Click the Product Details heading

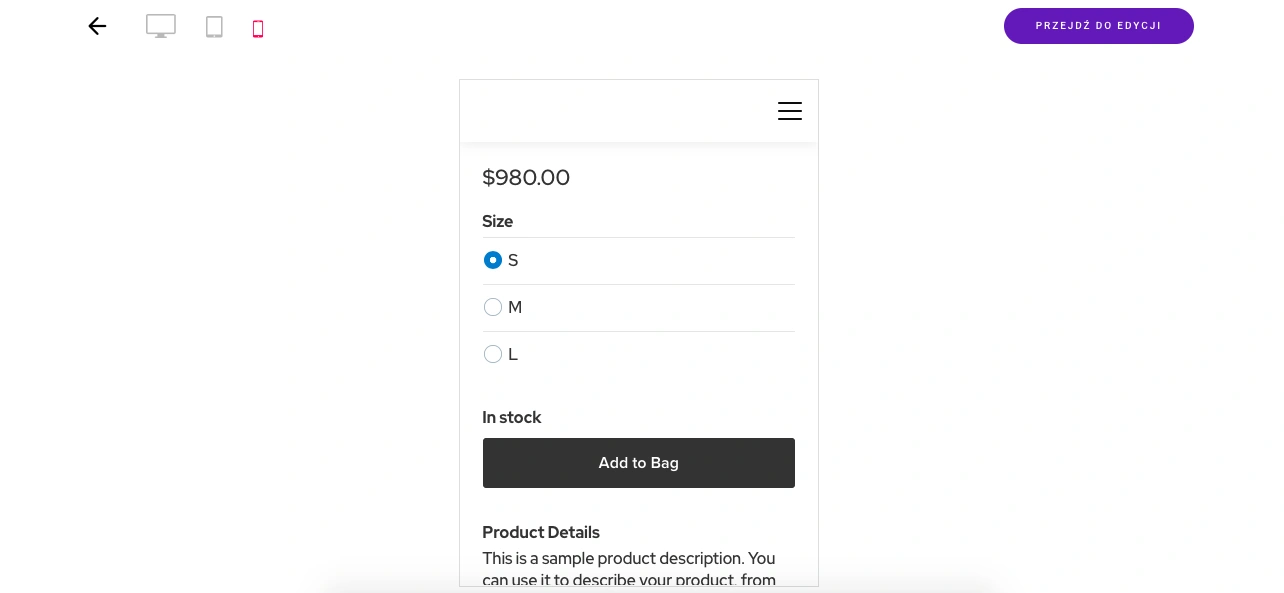click(541, 532)
